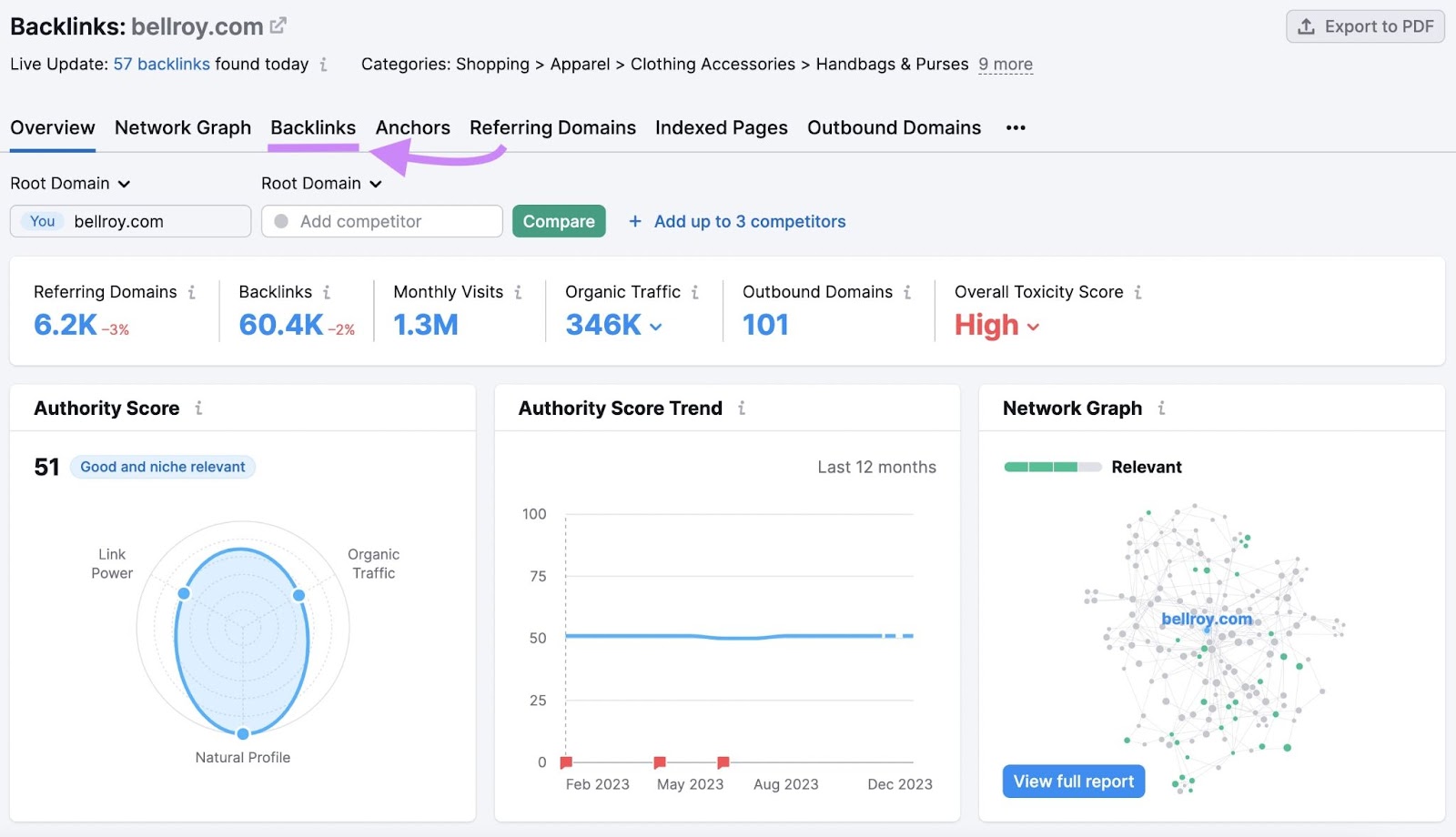Open the full Network Graph report
1456x837 pixels.
[1073, 781]
